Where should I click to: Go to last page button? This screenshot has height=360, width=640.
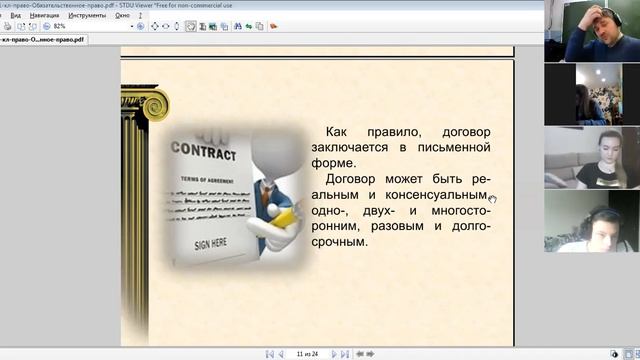point(345,354)
